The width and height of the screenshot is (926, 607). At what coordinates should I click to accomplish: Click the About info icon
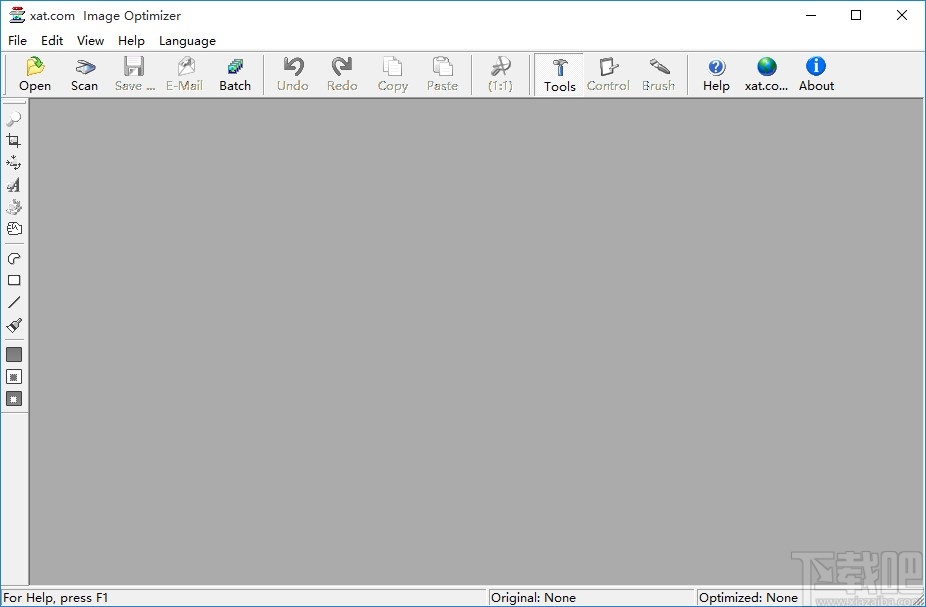[x=816, y=66]
